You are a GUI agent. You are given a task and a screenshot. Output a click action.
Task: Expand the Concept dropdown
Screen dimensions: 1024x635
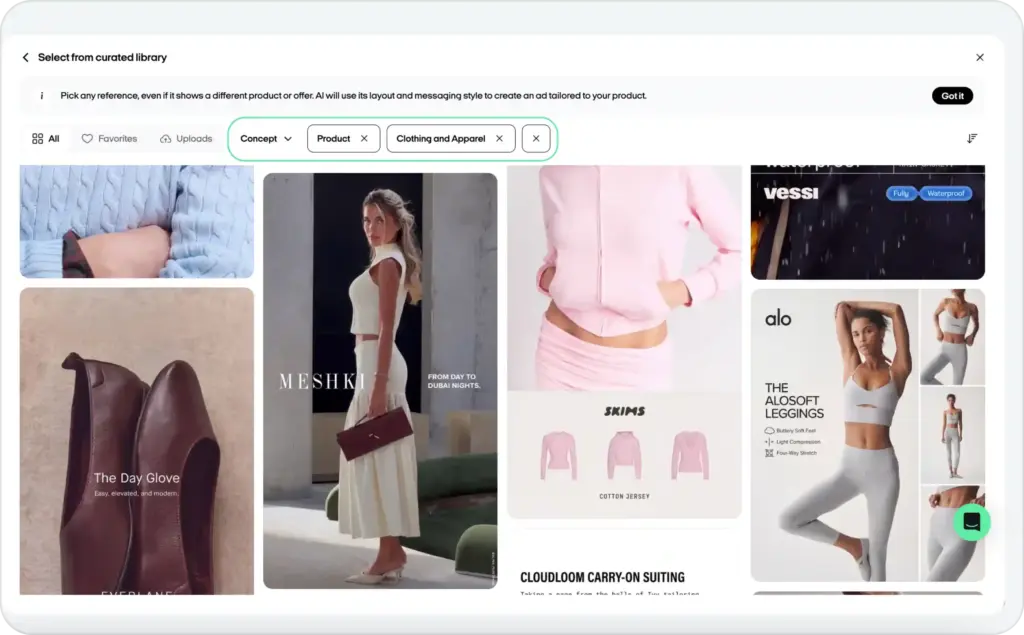point(266,138)
